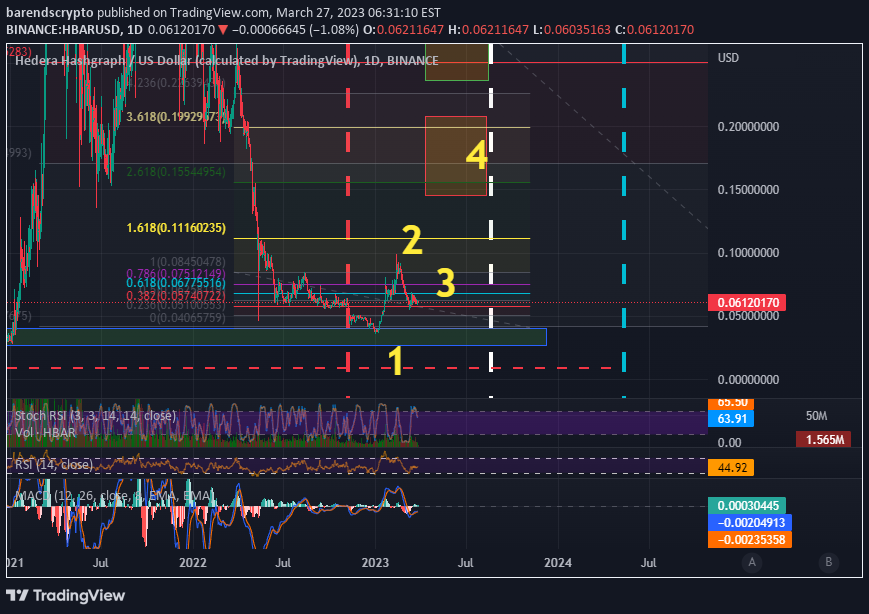Click the circular "A" button near bottom right

point(751,563)
